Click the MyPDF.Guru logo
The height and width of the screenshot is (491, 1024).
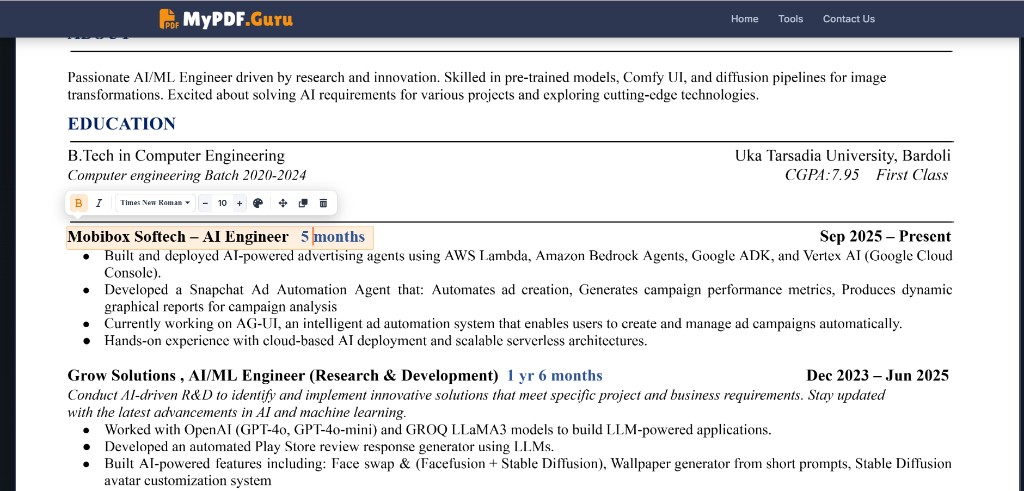[226, 19]
